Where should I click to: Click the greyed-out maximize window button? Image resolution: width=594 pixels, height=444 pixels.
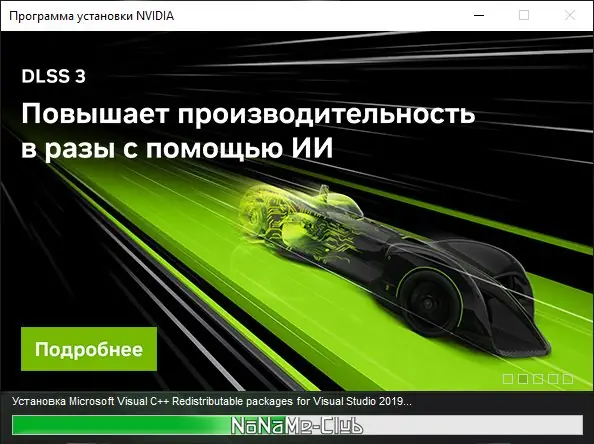[x=524, y=16]
